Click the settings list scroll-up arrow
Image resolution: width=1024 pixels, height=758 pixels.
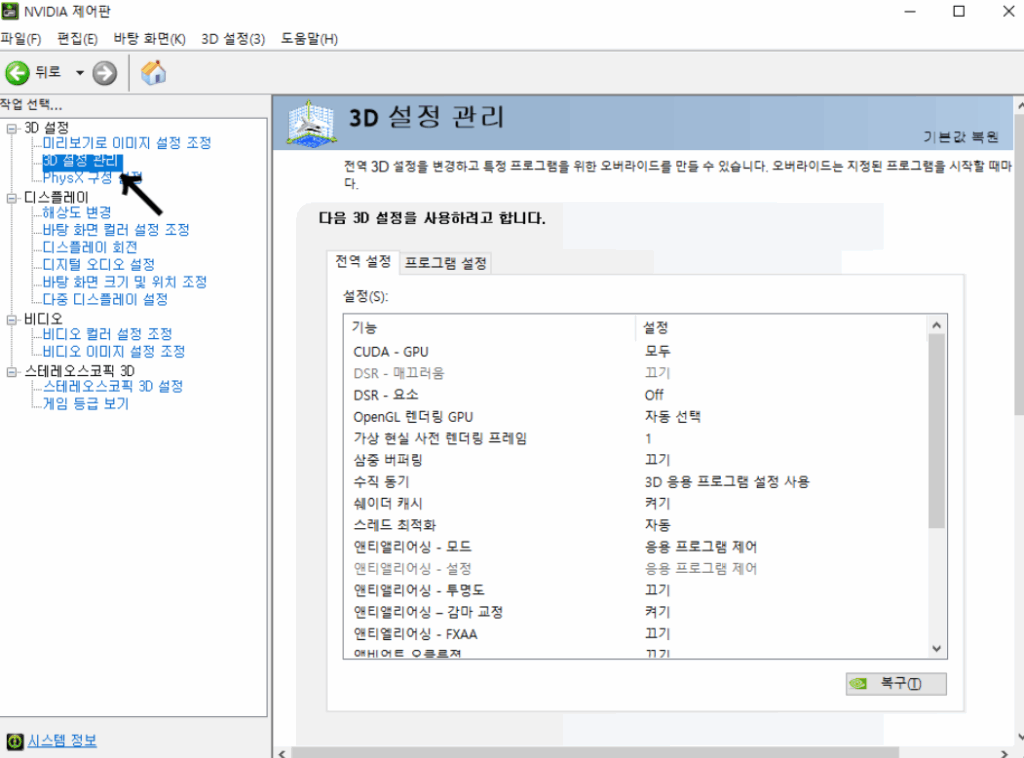[936, 325]
